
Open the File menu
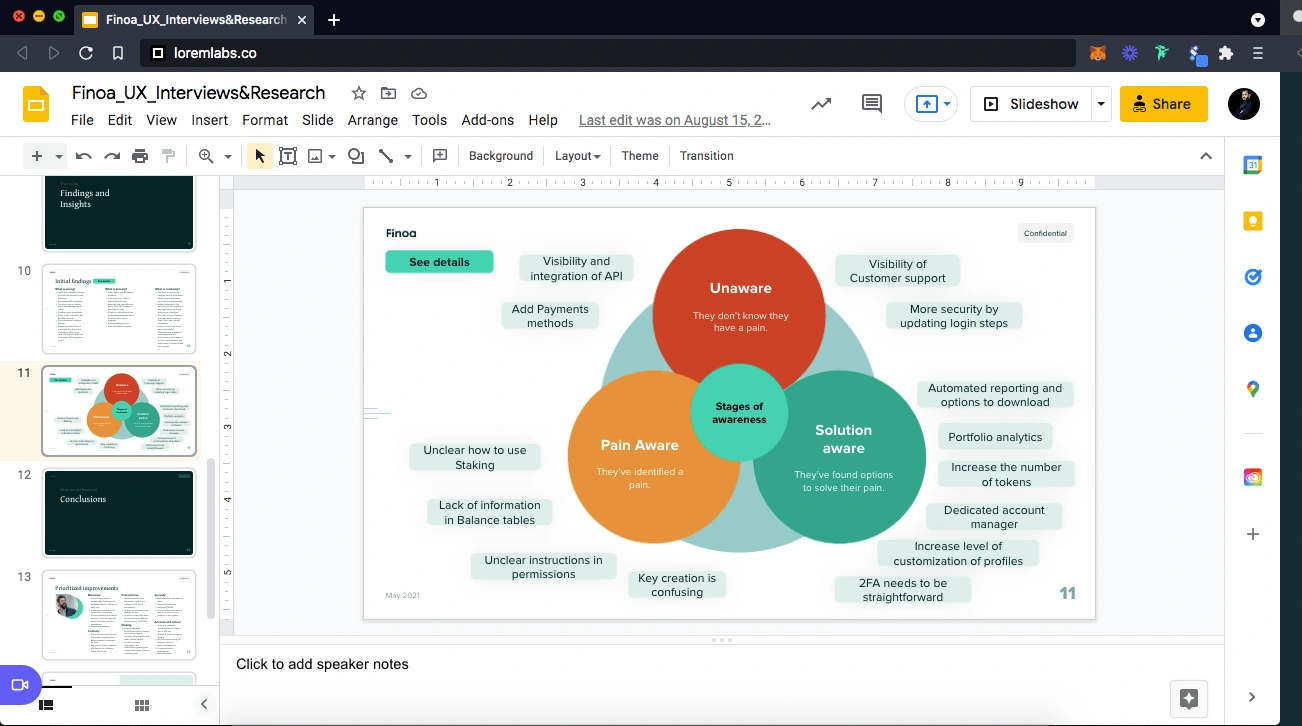coord(82,120)
